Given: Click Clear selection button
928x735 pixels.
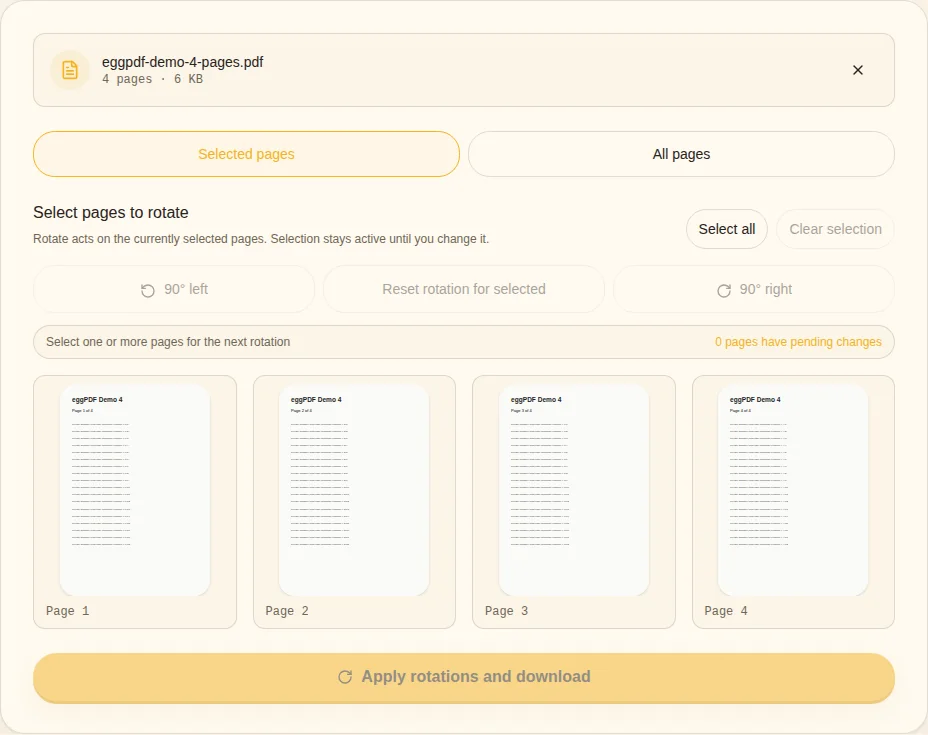Looking at the screenshot, I should [835, 229].
